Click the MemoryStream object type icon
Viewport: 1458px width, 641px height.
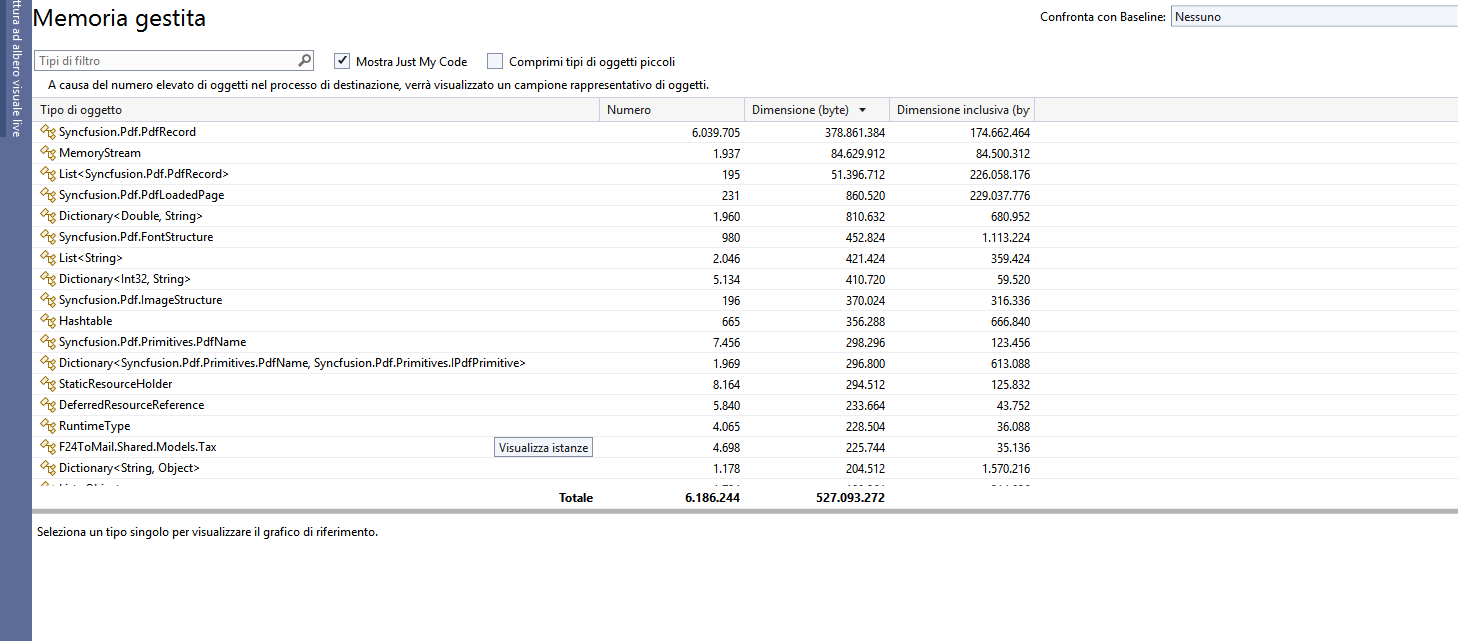pos(47,153)
